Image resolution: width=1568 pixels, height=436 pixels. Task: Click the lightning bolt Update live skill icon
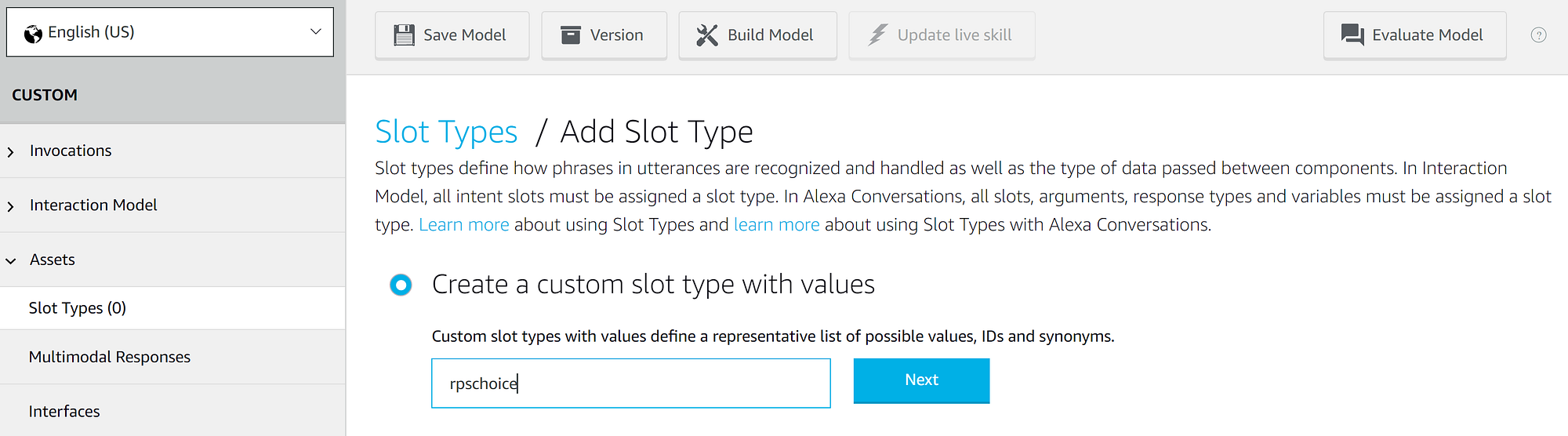(x=878, y=35)
